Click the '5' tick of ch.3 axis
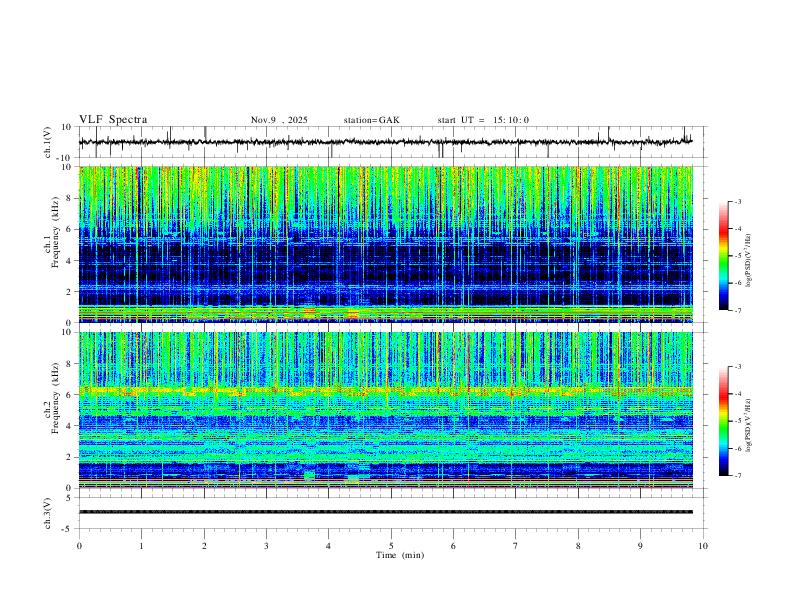The width and height of the screenshot is (792, 612). coord(69,498)
